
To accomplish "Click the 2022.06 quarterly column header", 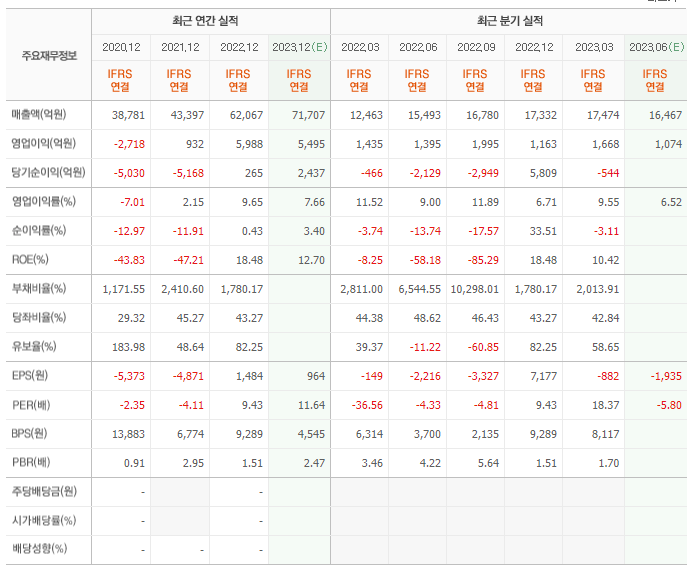I will click(x=418, y=47).
